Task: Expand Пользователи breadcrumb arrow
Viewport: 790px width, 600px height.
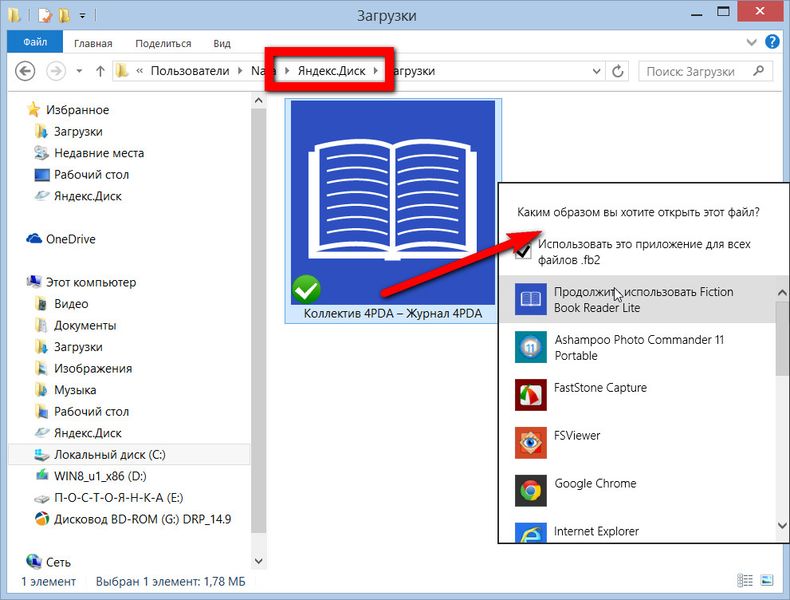Action: click(240, 71)
